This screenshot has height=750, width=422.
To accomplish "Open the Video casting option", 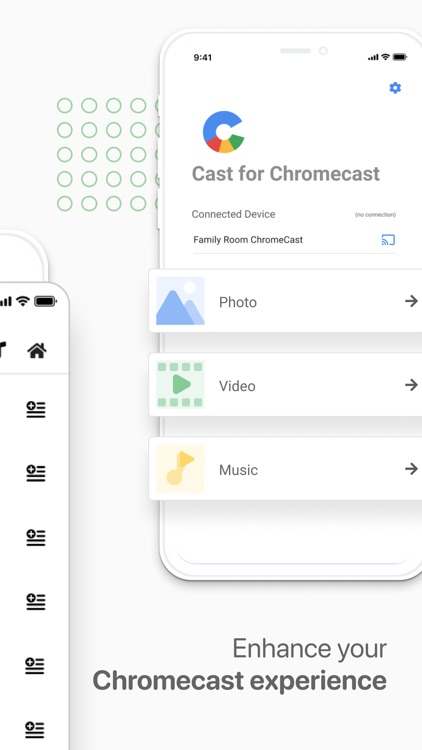I will [285, 385].
